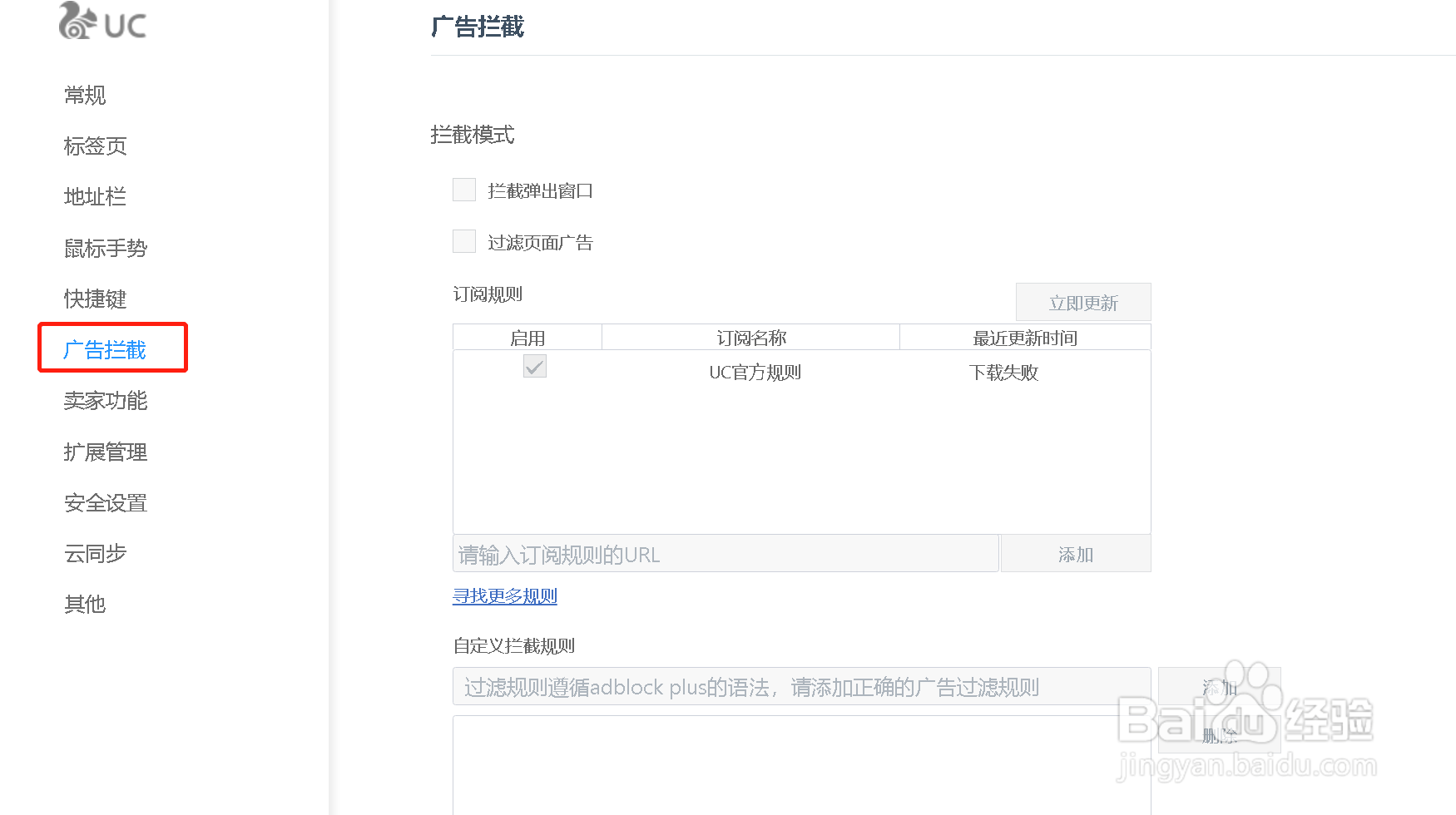1456x815 pixels.
Task: Open the 卖家功能 settings section
Action: click(x=105, y=401)
